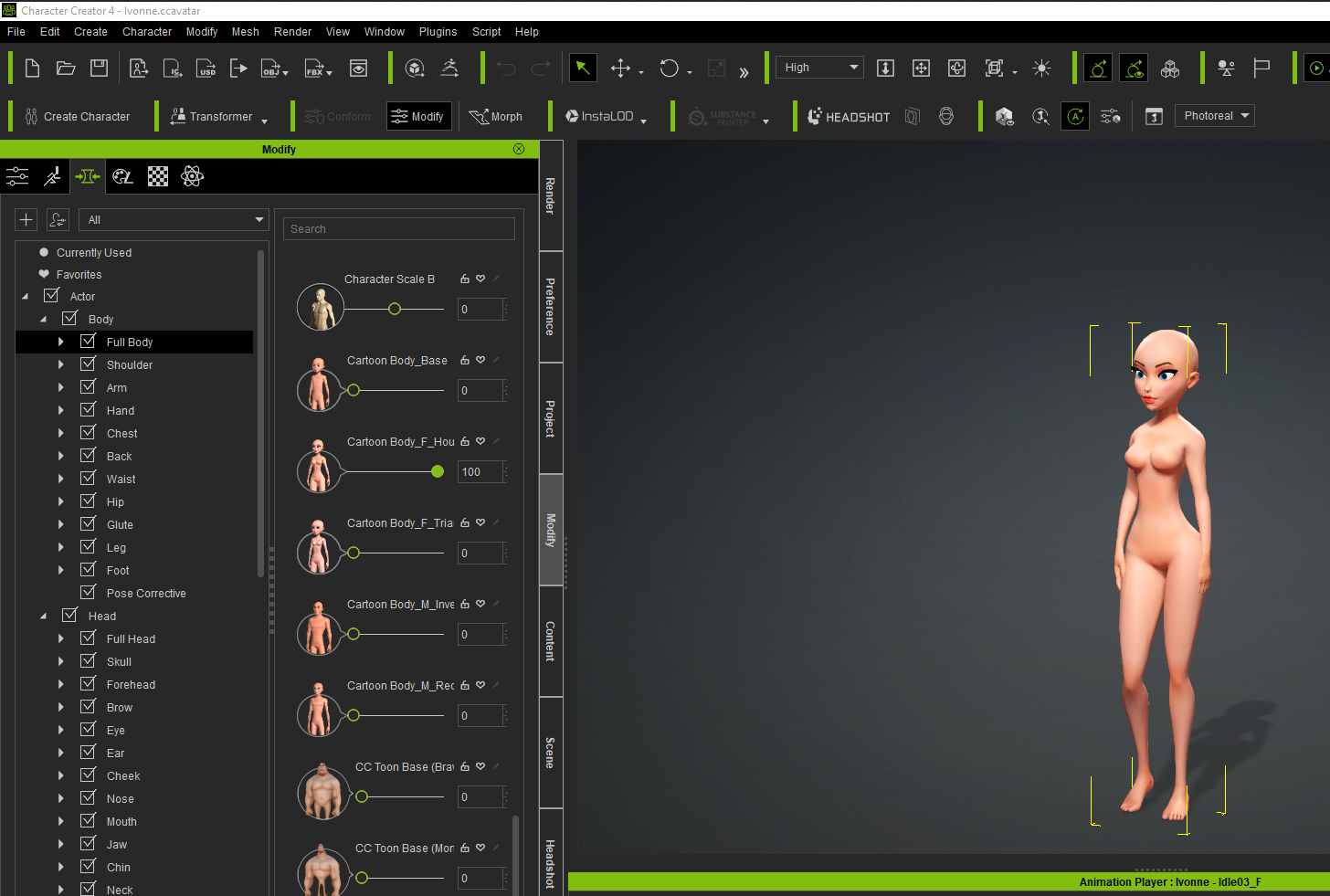Image resolution: width=1330 pixels, height=896 pixels.
Task: Click the Character Scale B slider handle
Action: [395, 309]
